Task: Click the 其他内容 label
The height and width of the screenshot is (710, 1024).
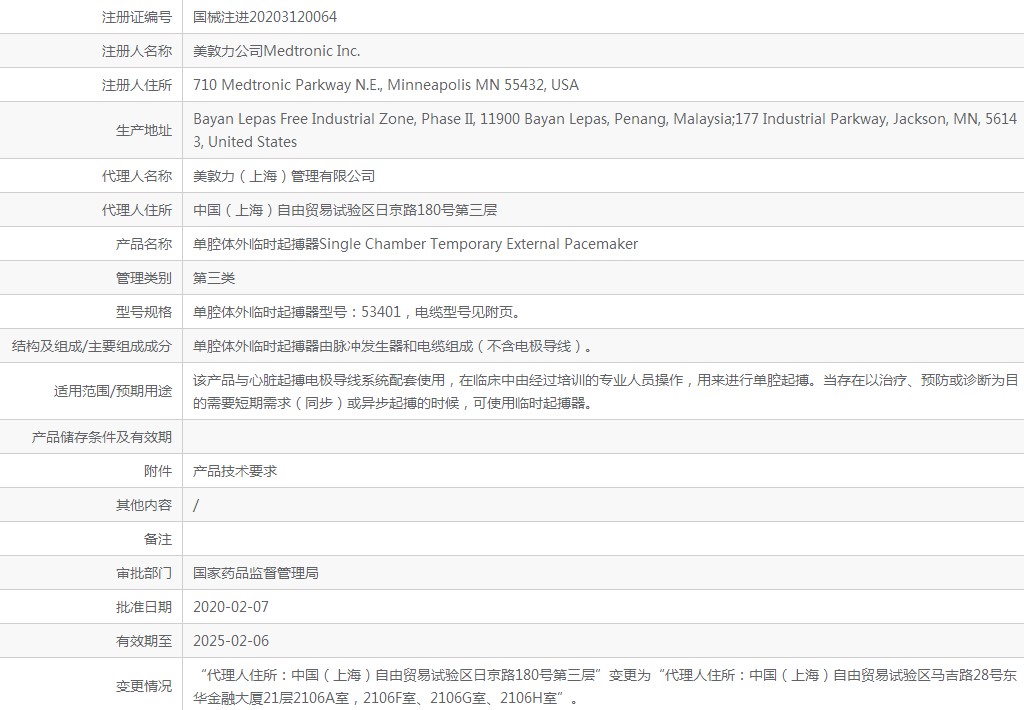Action: 144,505
